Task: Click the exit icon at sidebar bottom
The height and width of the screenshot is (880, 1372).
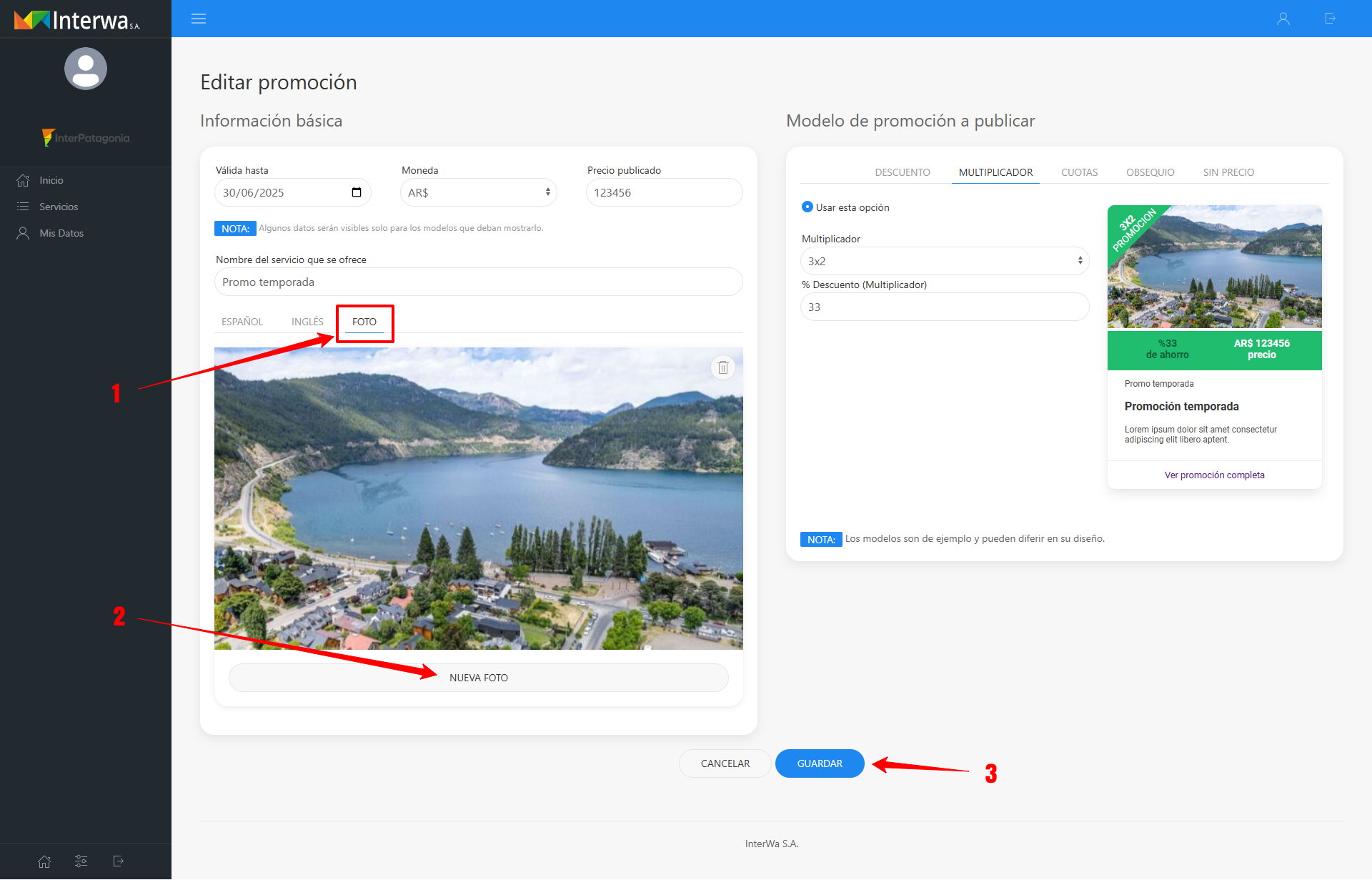Action: tap(119, 861)
